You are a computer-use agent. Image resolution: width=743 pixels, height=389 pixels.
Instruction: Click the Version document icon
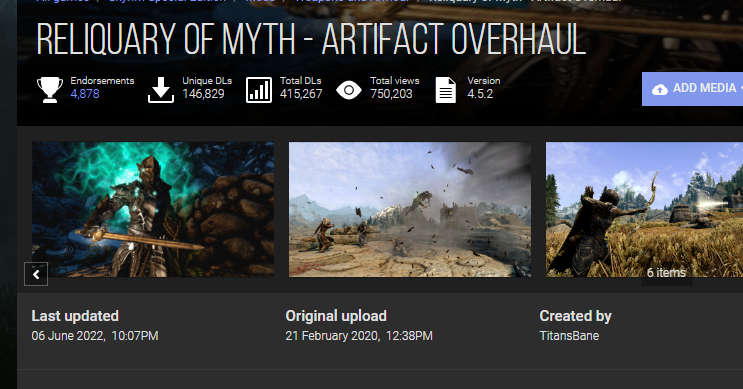pos(446,90)
